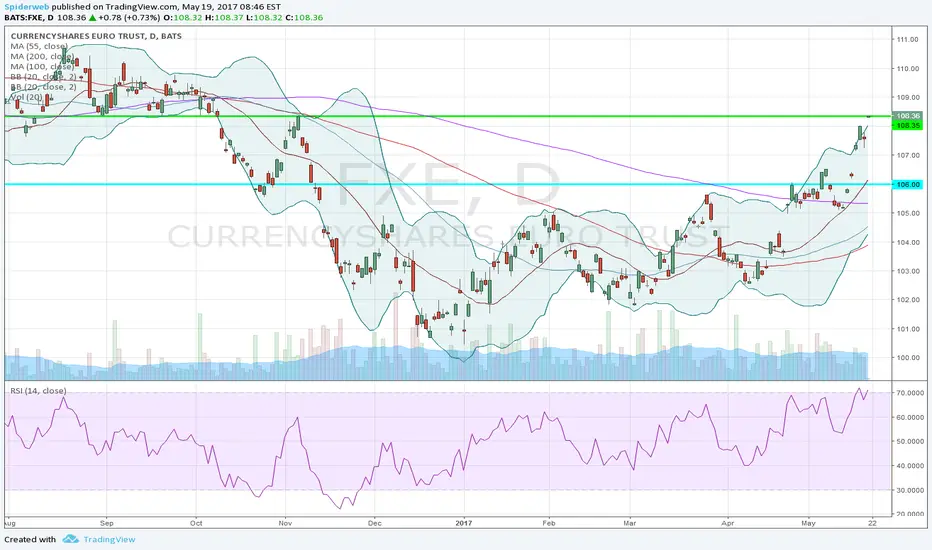This screenshot has width=932, height=550.
Task: Click the H:108.37 high value
Action: (x=223, y=17)
